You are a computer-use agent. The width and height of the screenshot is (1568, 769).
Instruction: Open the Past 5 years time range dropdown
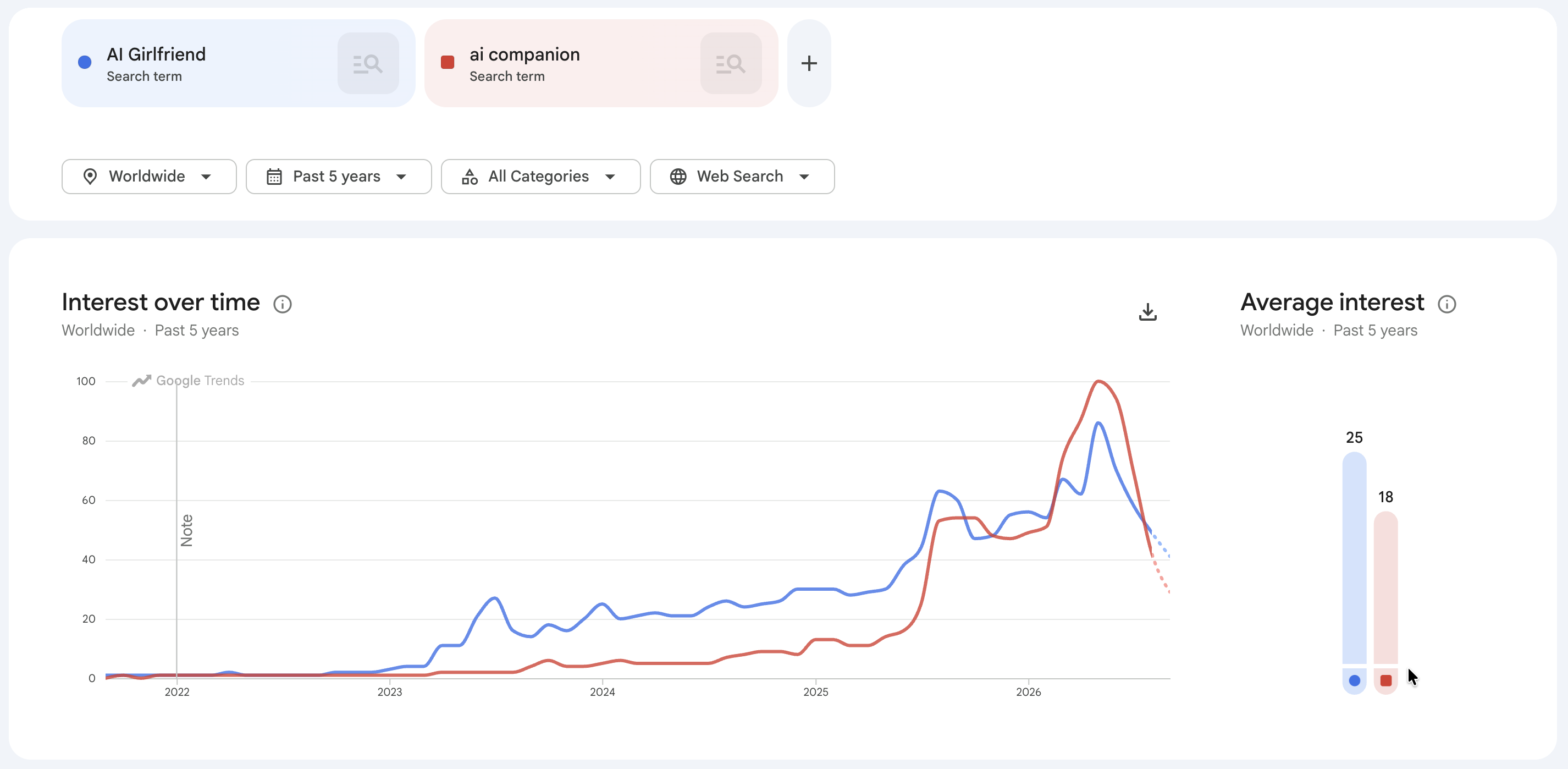click(339, 177)
